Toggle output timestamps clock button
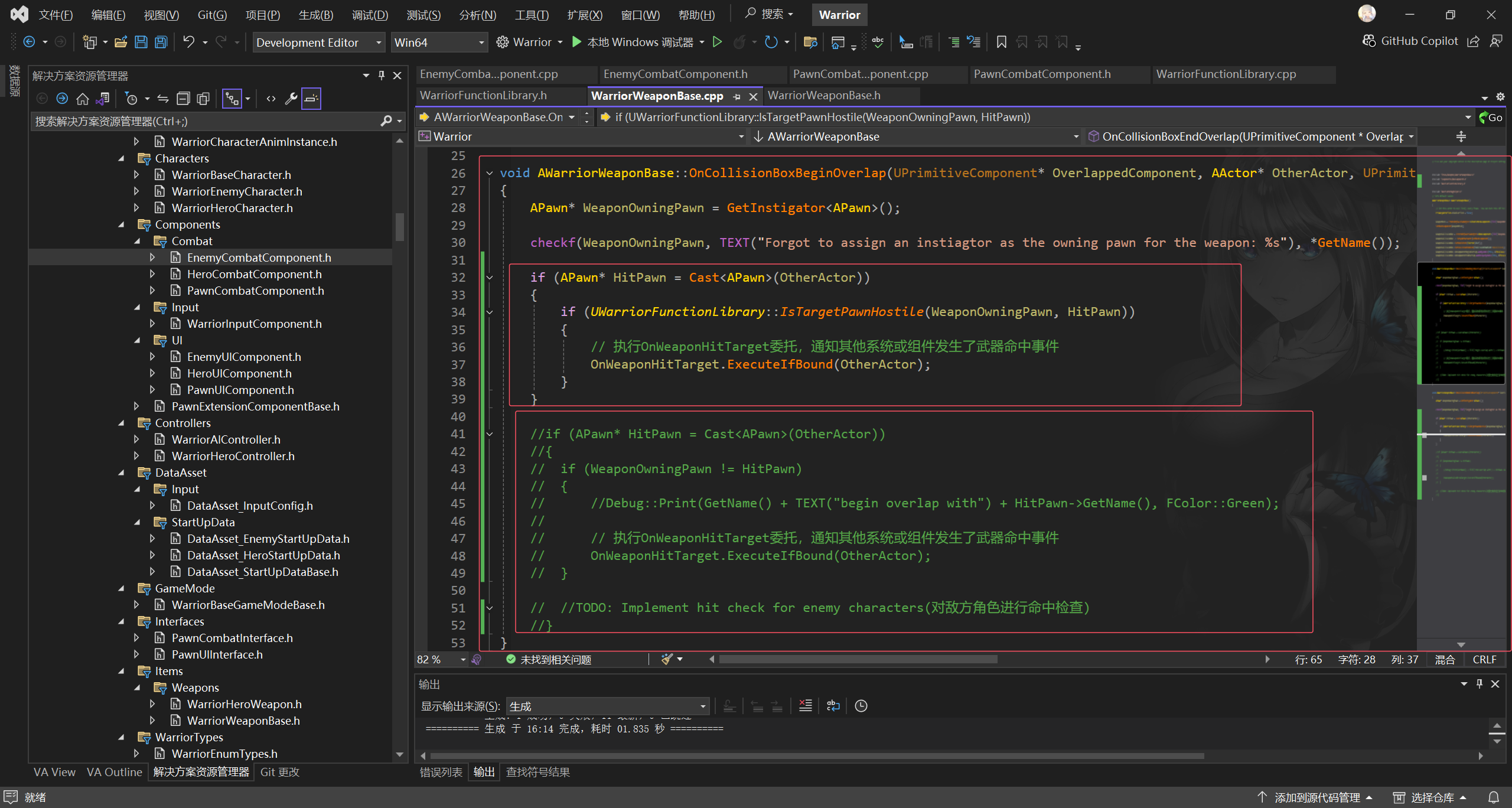The height and width of the screenshot is (808, 1512). click(861, 706)
